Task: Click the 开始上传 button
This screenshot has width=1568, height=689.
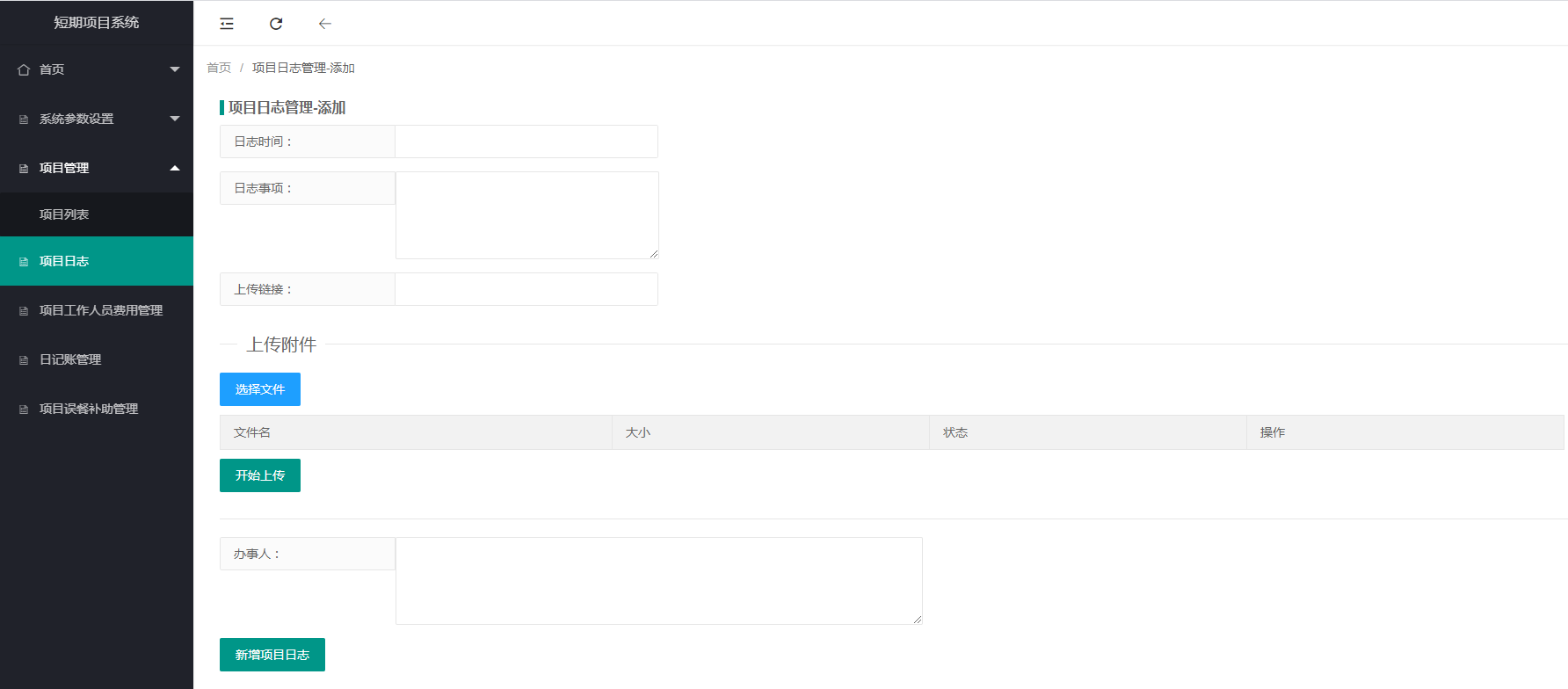Action: click(x=260, y=475)
